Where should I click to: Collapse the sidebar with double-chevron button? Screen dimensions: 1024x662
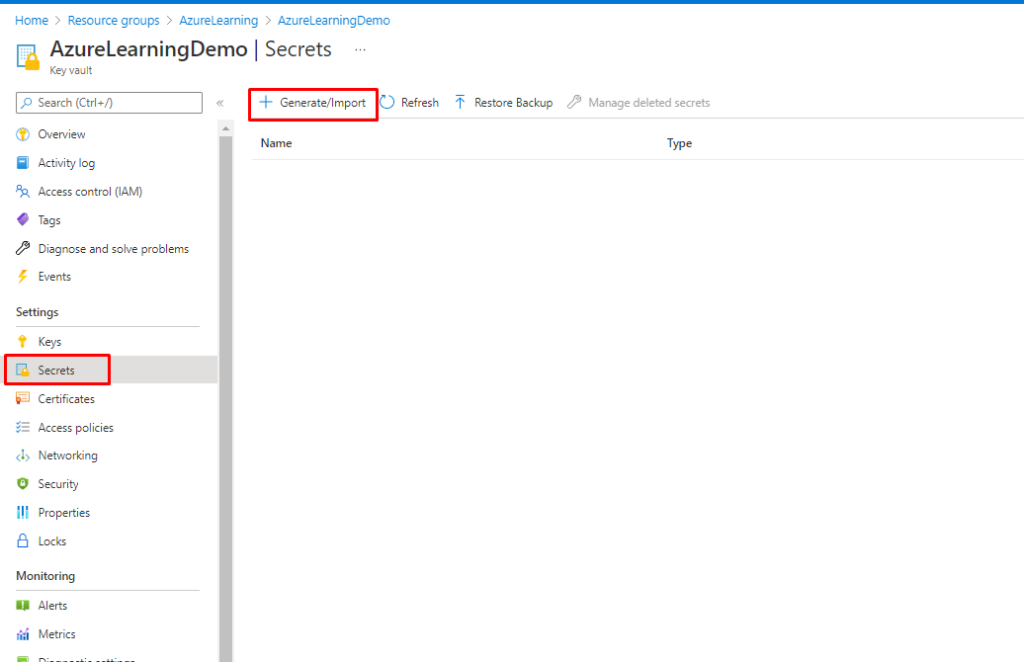(220, 103)
